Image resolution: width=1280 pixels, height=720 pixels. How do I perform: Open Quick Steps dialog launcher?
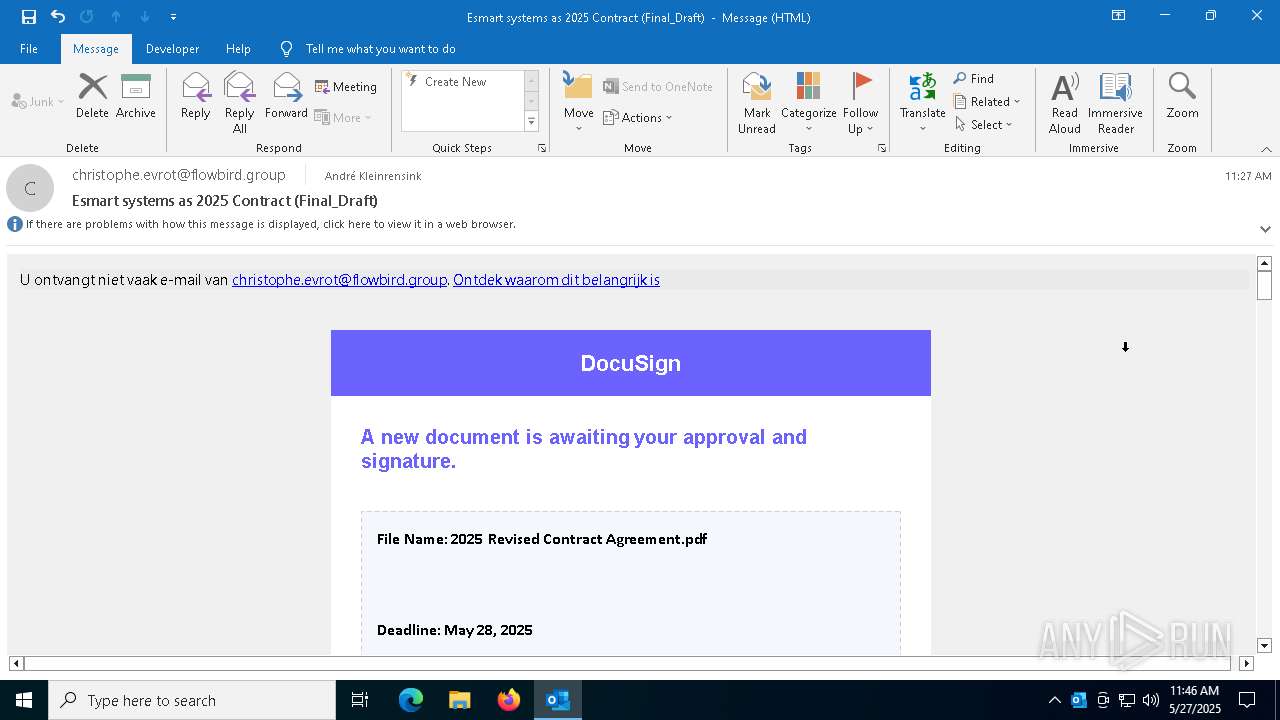542,148
